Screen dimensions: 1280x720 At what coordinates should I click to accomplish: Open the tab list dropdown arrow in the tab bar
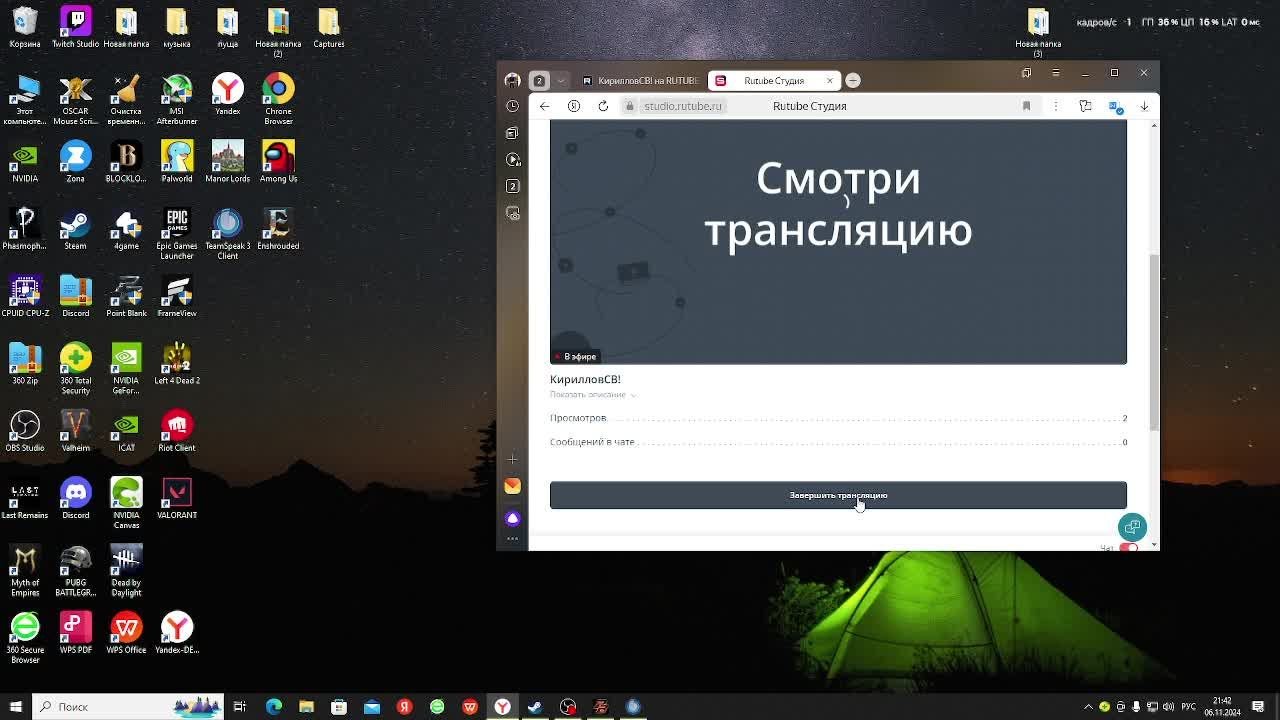coord(561,80)
